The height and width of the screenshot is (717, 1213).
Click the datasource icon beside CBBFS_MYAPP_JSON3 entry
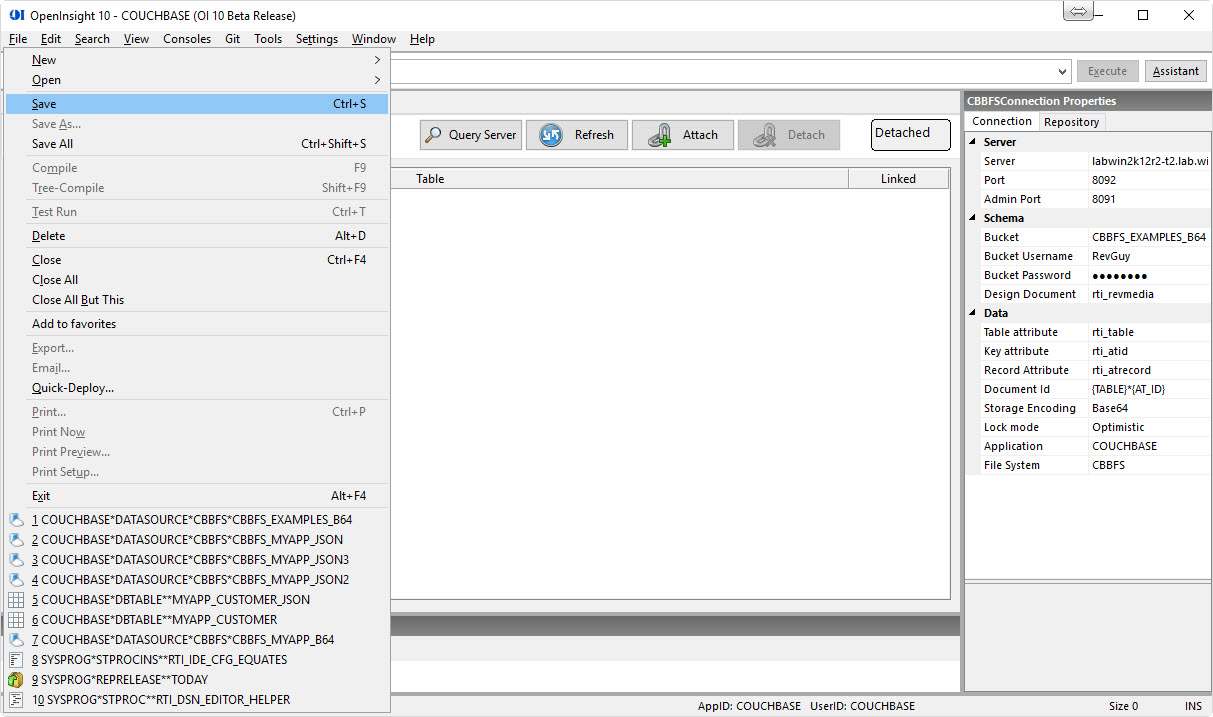16,560
